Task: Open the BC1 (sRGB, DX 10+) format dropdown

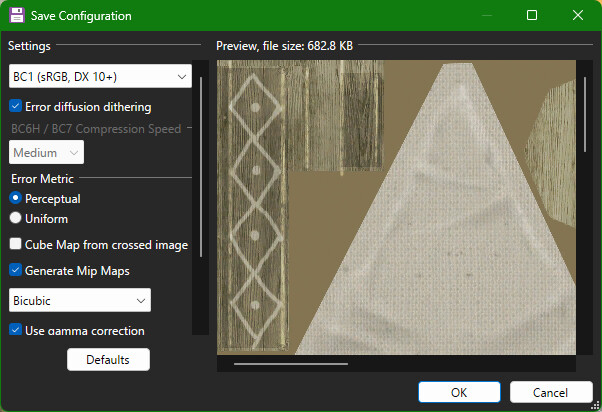Action: coord(100,77)
